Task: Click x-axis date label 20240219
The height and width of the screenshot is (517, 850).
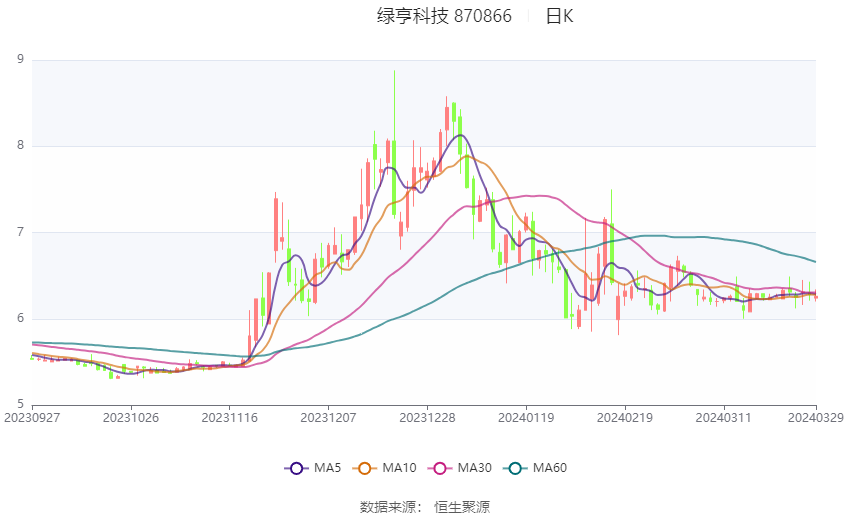Action: 624,418
